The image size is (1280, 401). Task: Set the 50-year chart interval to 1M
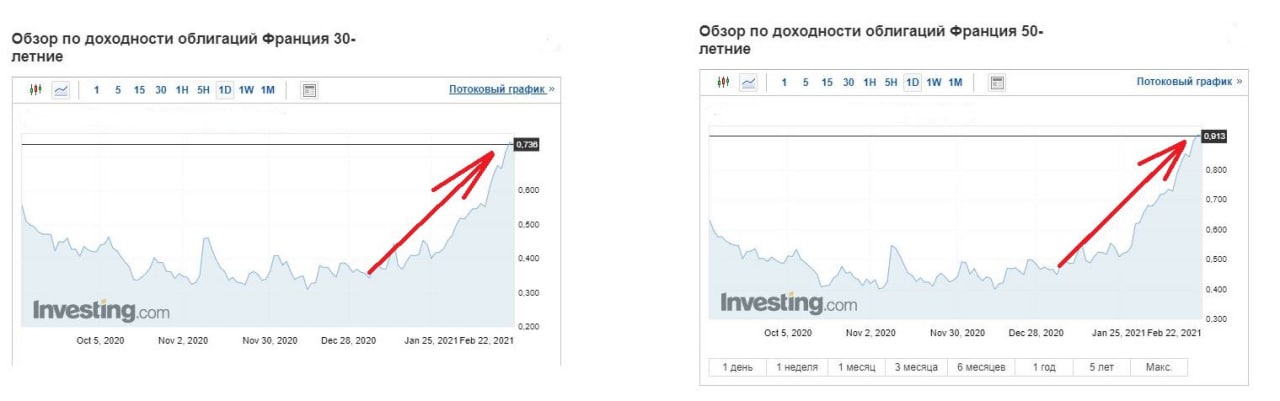pos(955,82)
